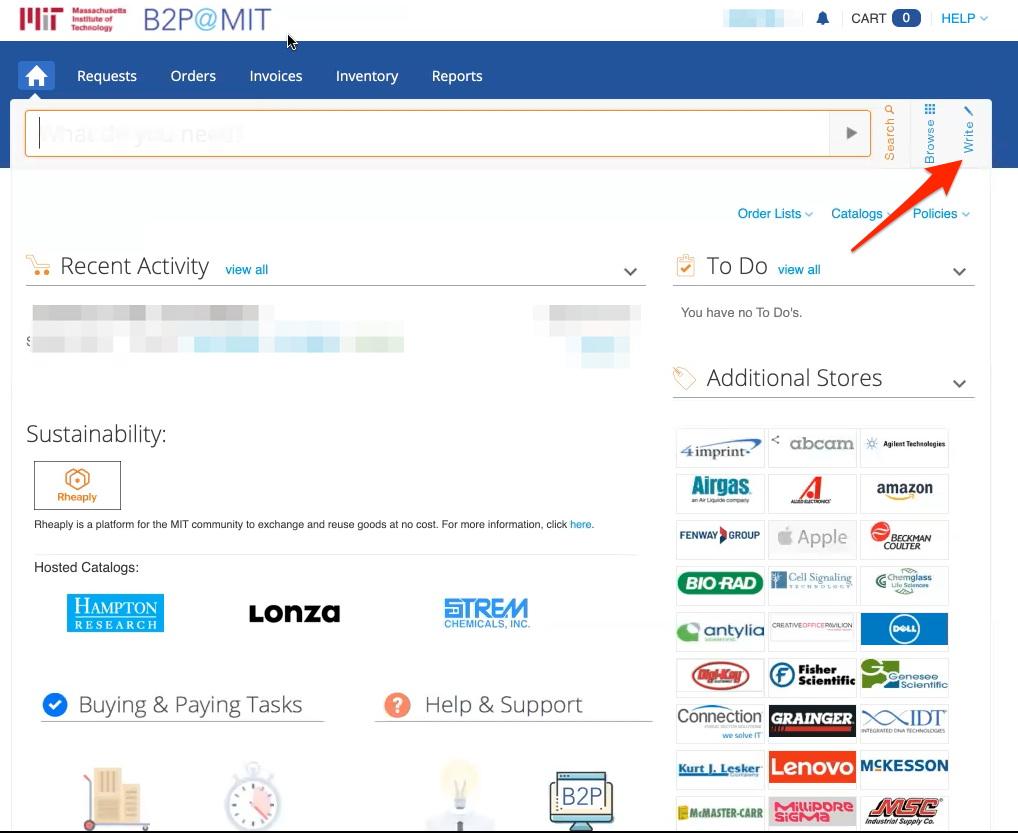1018x833 pixels.
Task: Open the Reports menu
Action: point(457,76)
